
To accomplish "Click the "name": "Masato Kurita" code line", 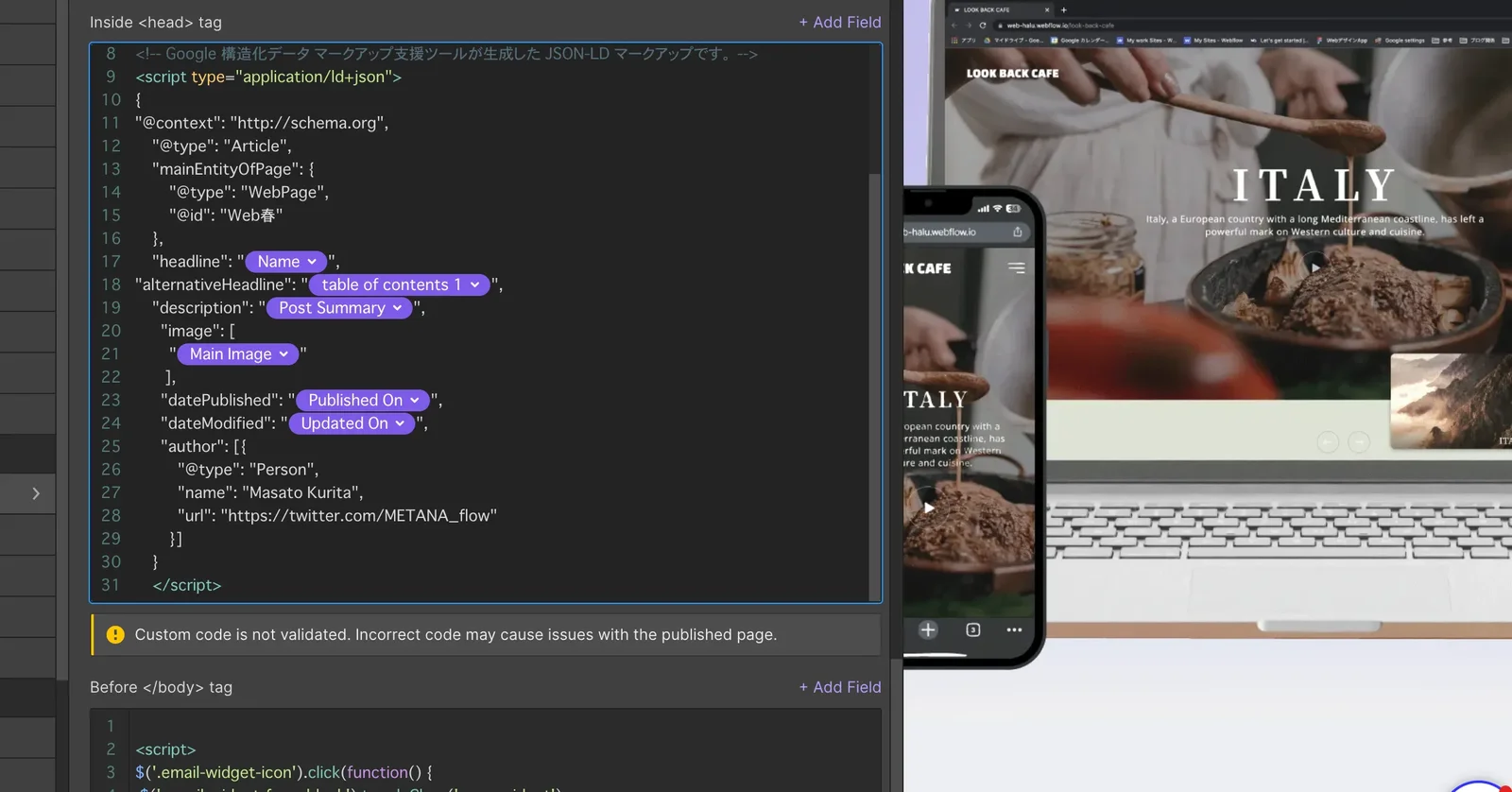I will point(270,492).
